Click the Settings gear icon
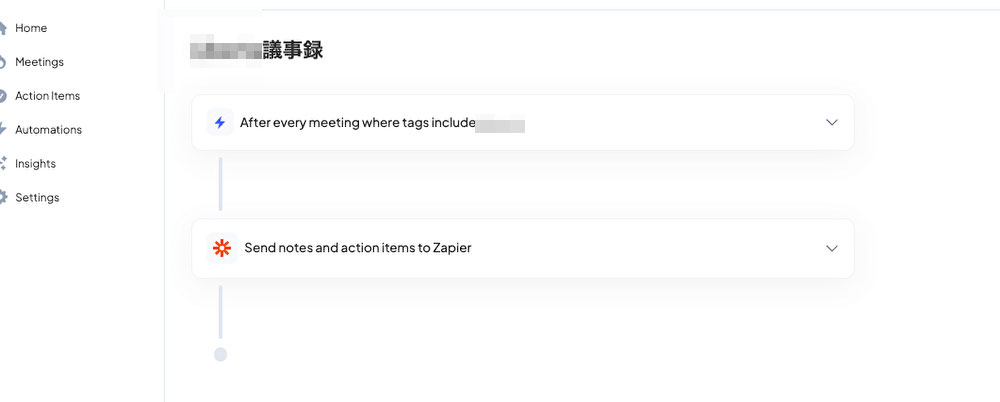The image size is (1000, 402). click(x=3, y=197)
